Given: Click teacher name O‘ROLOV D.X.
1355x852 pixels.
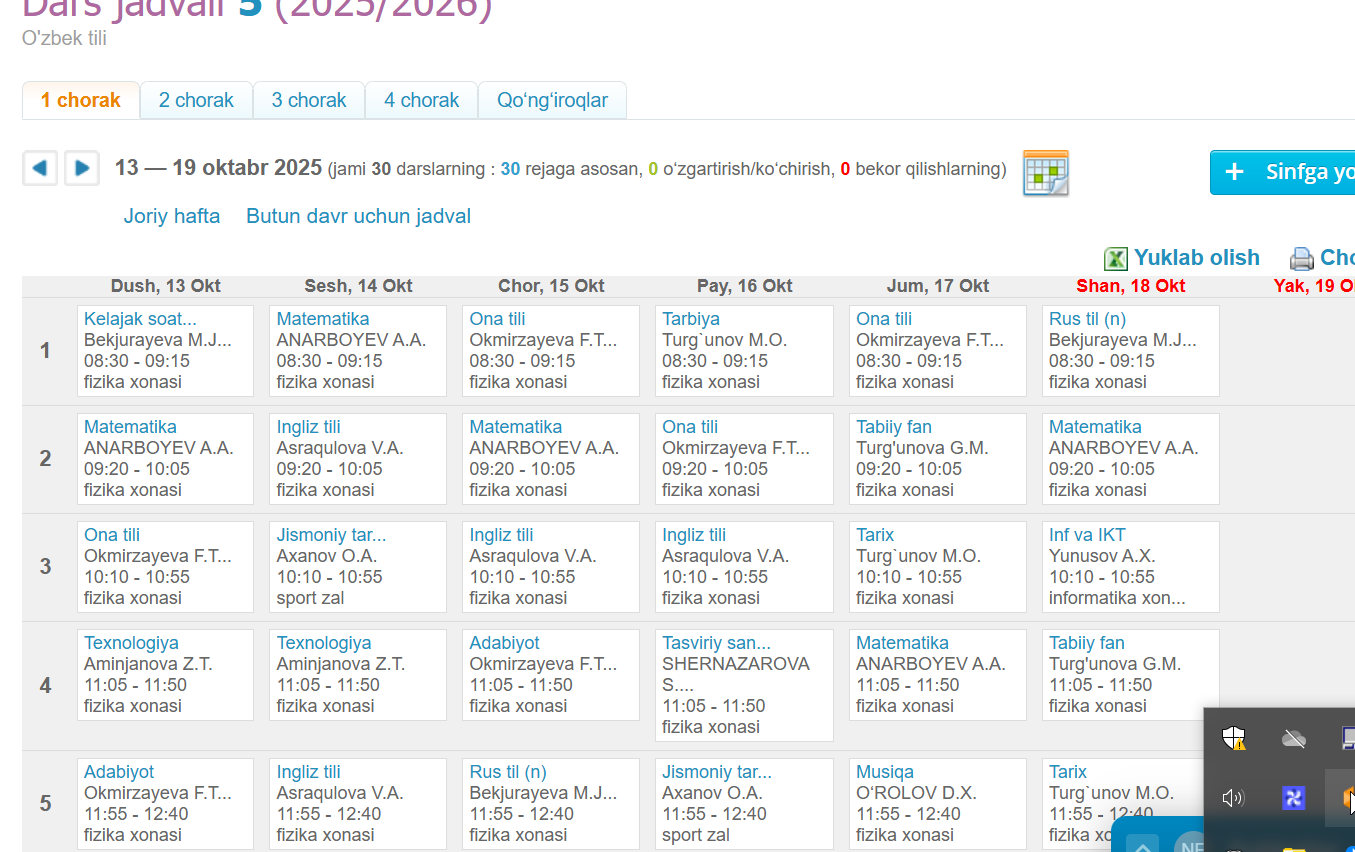Looking at the screenshot, I should (916, 793).
